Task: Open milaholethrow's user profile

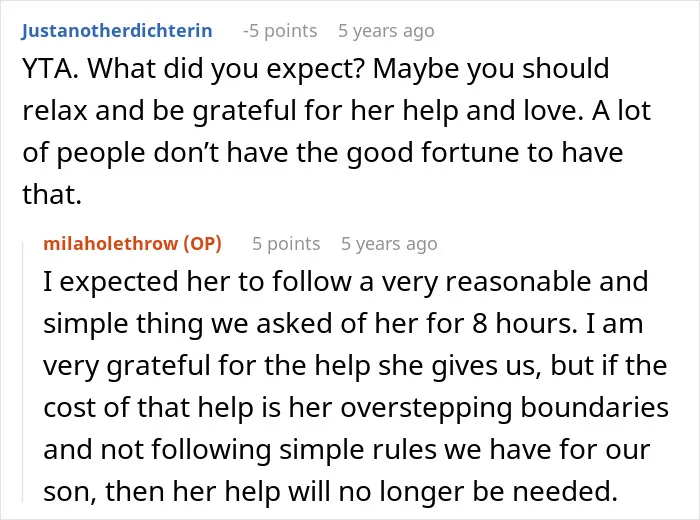Action: 111,244
